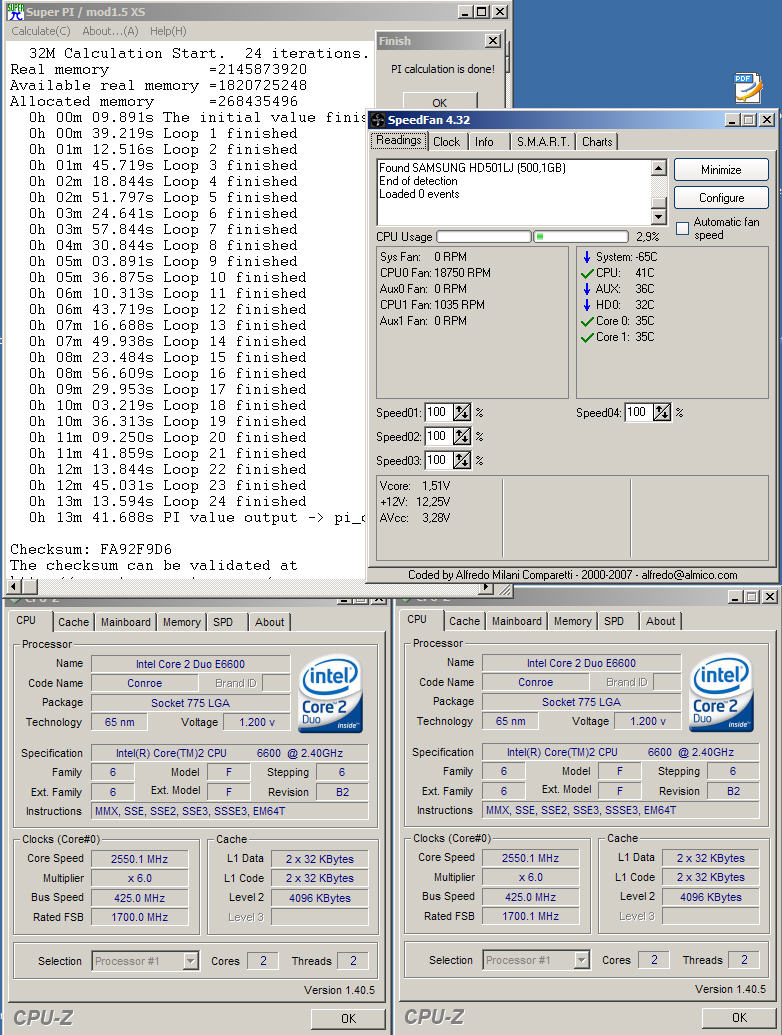The width and height of the screenshot is (782, 1035).
Task: Adjust Speed04 with its spinner arrows
Action: pyautogui.click(x=662, y=413)
